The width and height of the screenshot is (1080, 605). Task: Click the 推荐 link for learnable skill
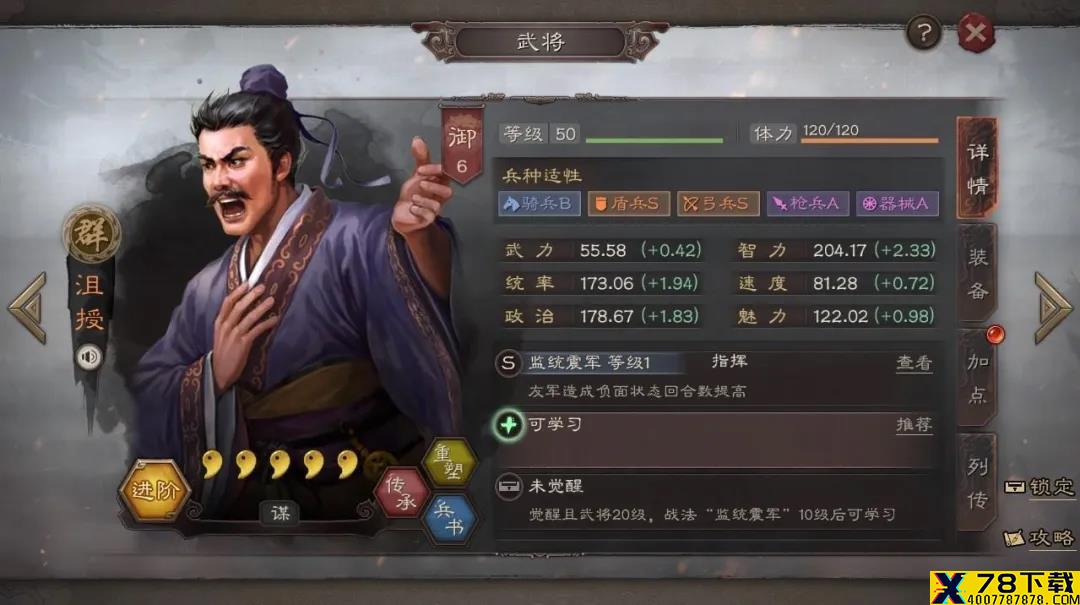(x=914, y=424)
